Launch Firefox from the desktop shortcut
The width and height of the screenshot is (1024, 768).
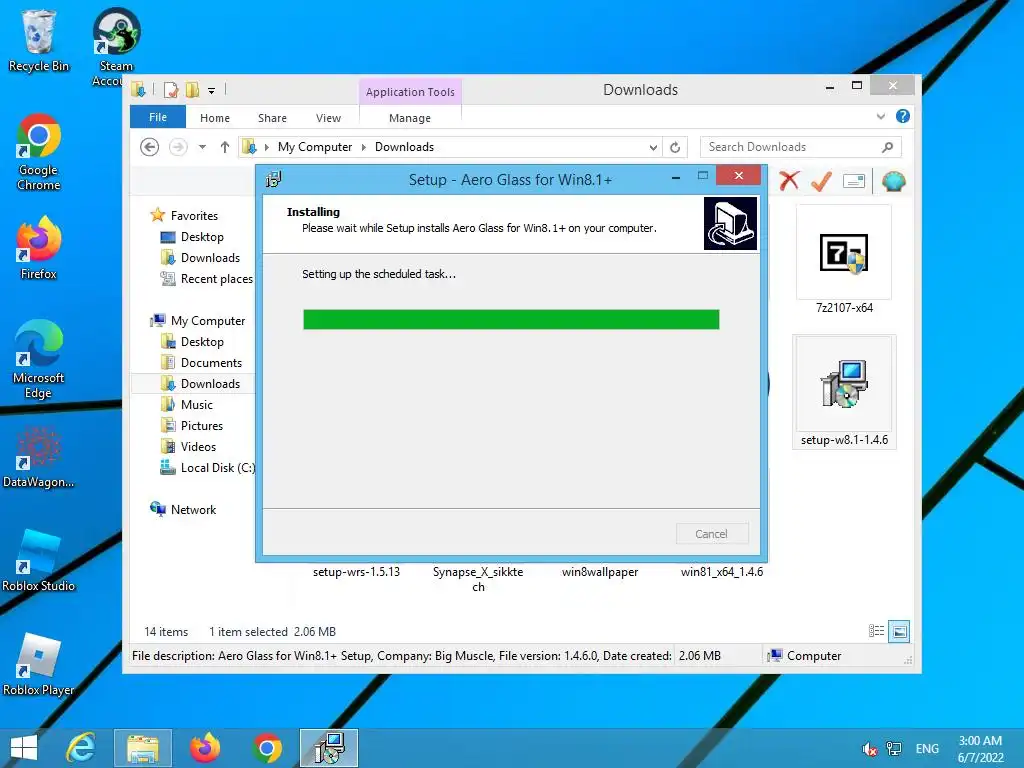click(39, 248)
